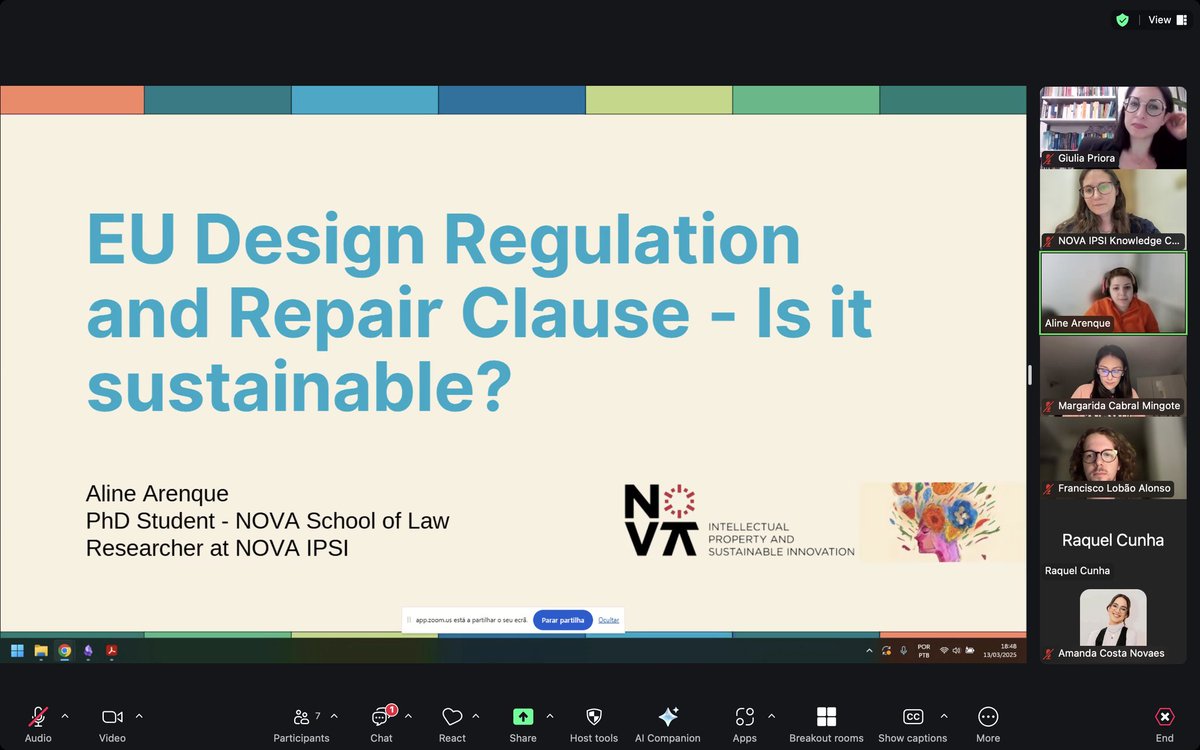Open the Participants panel
The height and width of the screenshot is (750, 1200).
[x=301, y=724]
